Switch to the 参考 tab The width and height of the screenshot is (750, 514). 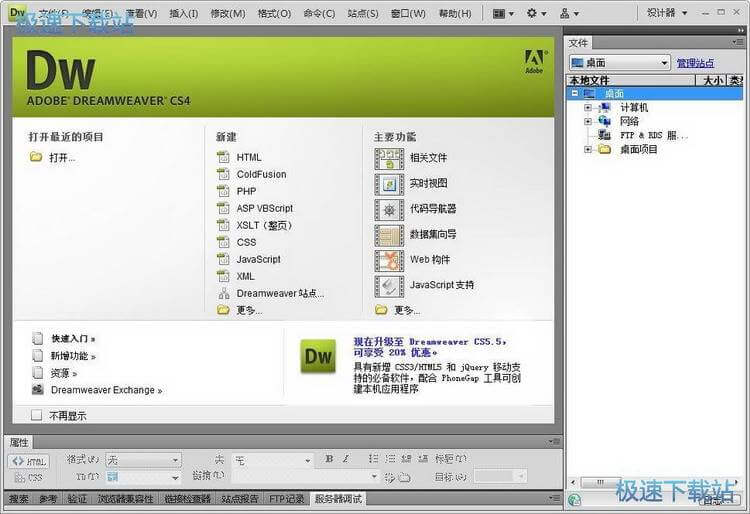[48, 499]
